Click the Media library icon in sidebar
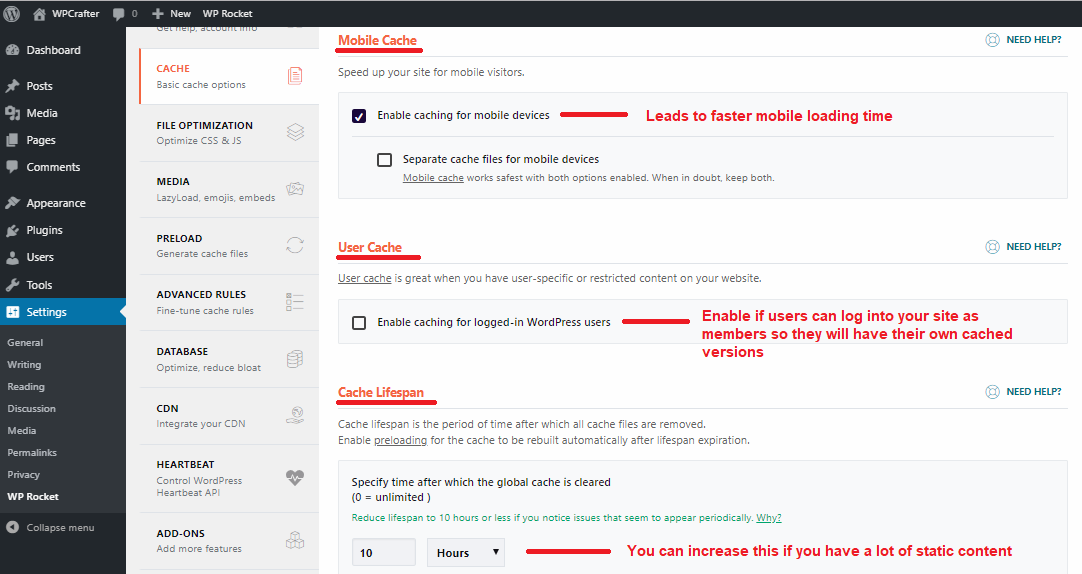 [x=12, y=113]
